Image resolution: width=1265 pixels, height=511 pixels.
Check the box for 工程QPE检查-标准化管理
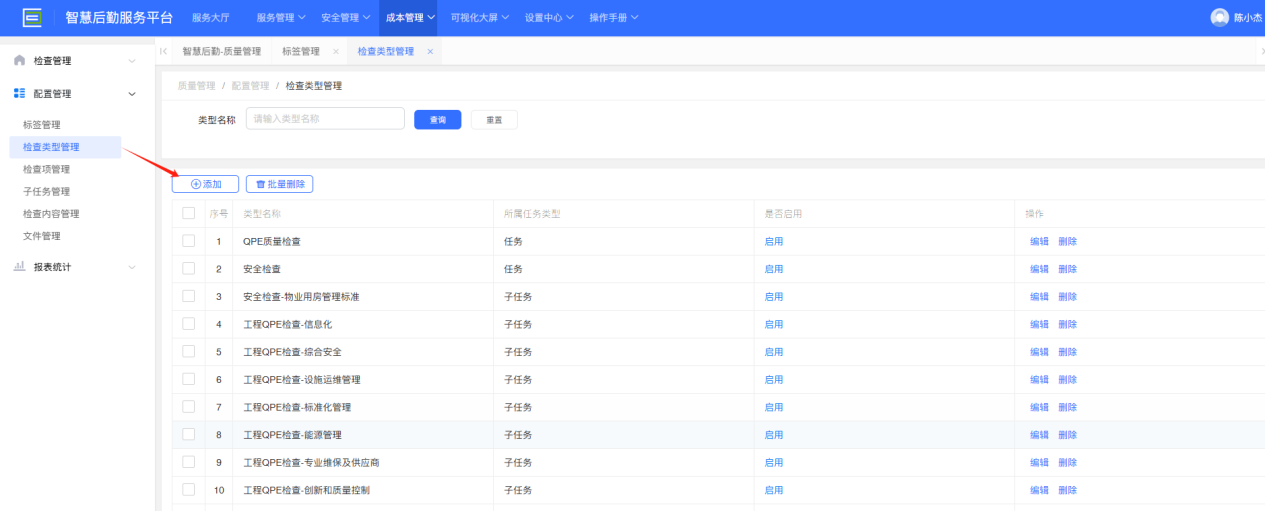pos(189,407)
